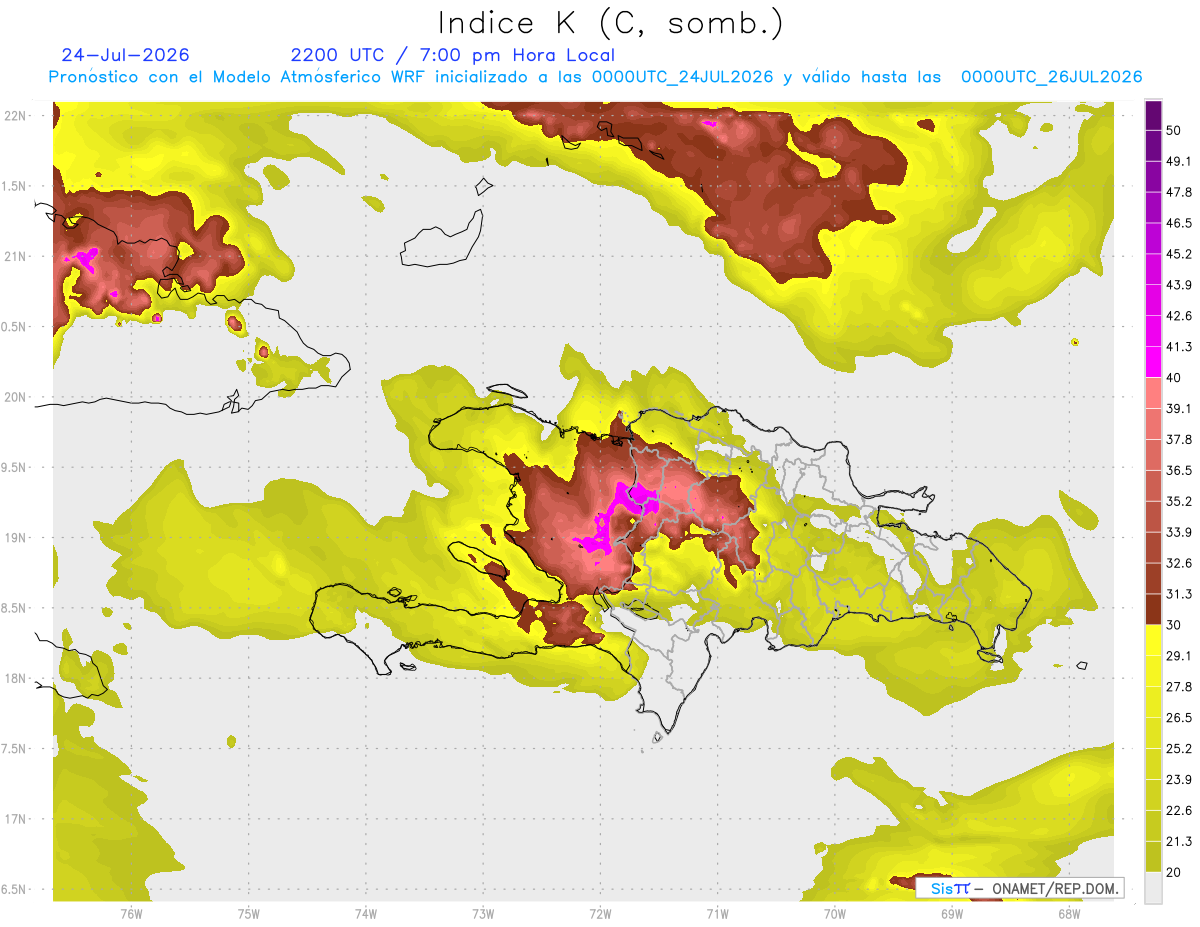Viewport: 1200px width, 927px height.
Task: Click the longitude axis label '69W'
Action: pyautogui.click(x=952, y=913)
